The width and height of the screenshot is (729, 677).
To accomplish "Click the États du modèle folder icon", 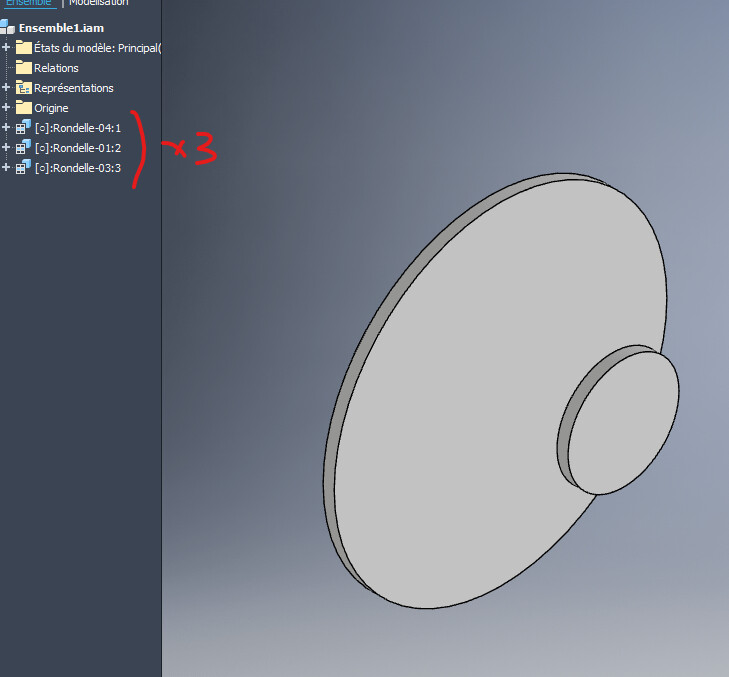I will click(24, 48).
